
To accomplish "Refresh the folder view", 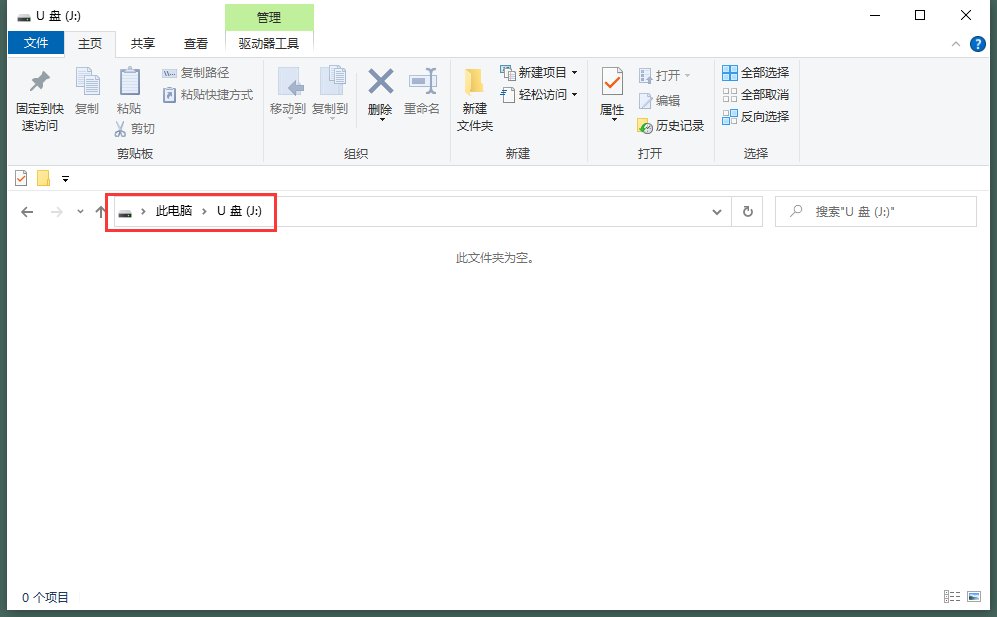I will [747, 211].
